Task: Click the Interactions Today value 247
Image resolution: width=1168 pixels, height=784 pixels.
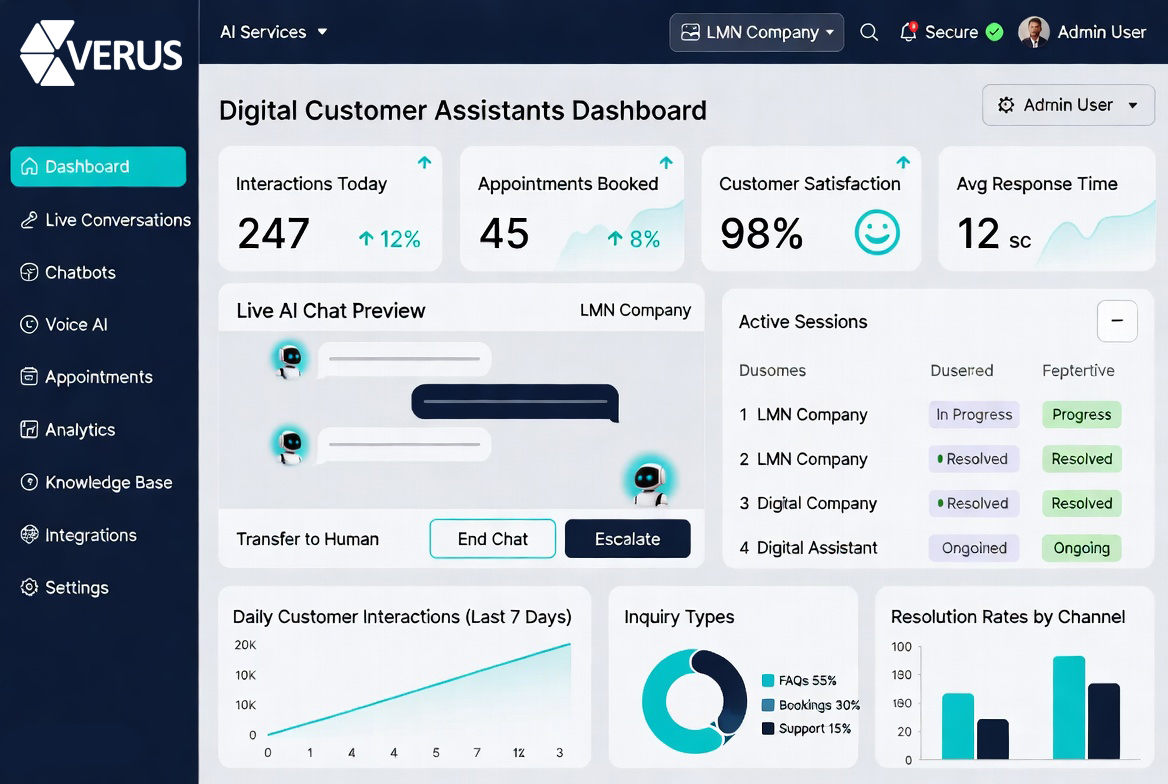Action: [273, 233]
